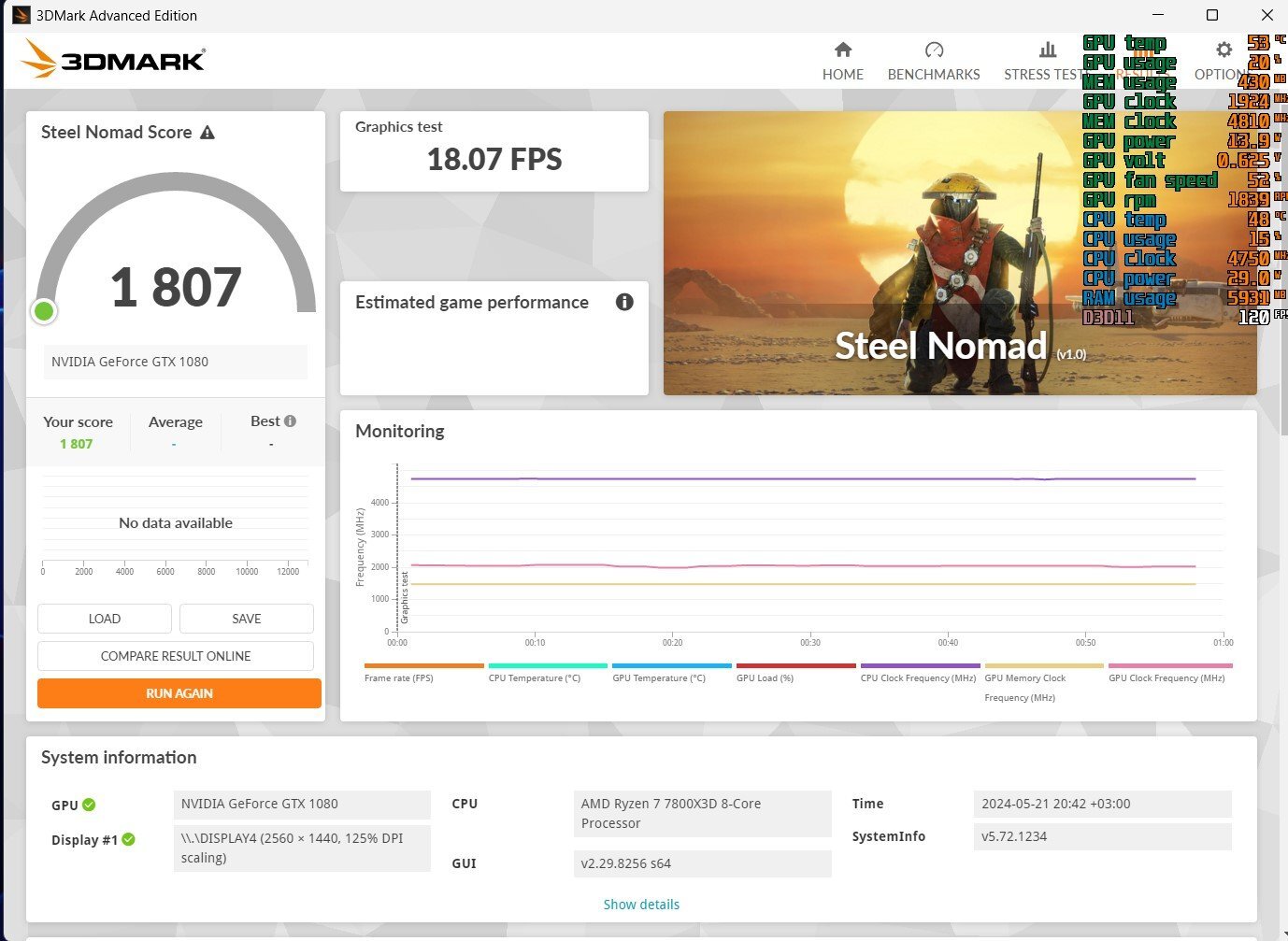Toggle Frame rate (FPS) legend series

pos(423,673)
